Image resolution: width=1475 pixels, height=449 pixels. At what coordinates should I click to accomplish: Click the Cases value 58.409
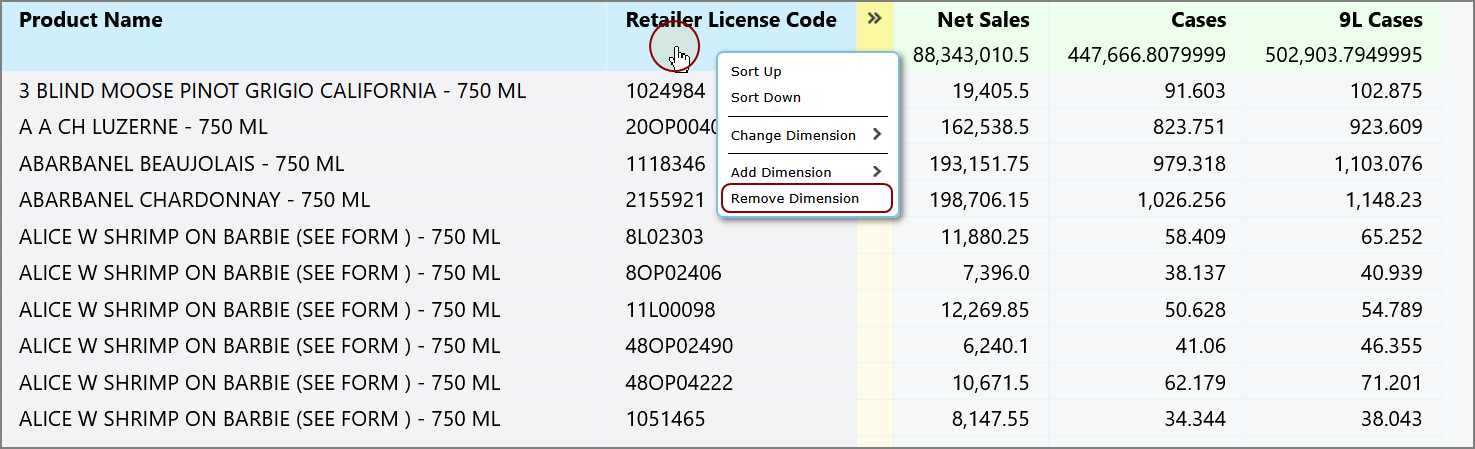pyautogui.click(x=1195, y=237)
